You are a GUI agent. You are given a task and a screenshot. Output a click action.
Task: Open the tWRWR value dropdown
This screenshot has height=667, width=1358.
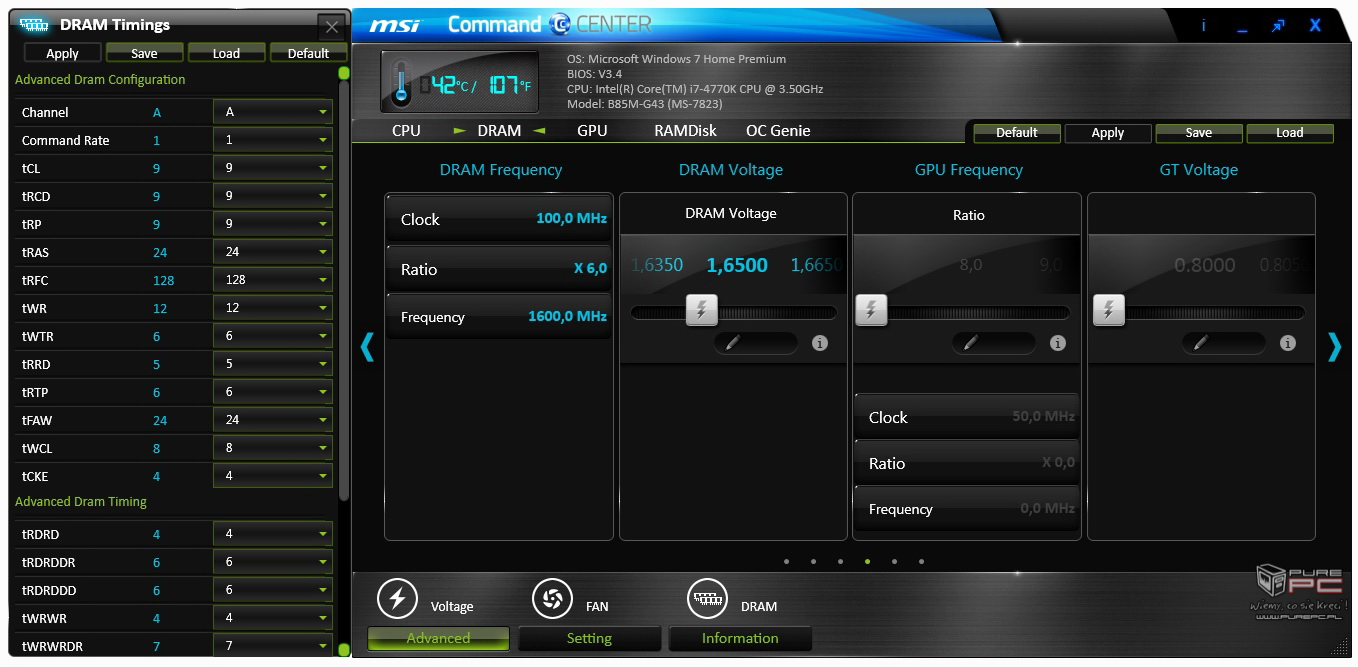tap(273, 618)
